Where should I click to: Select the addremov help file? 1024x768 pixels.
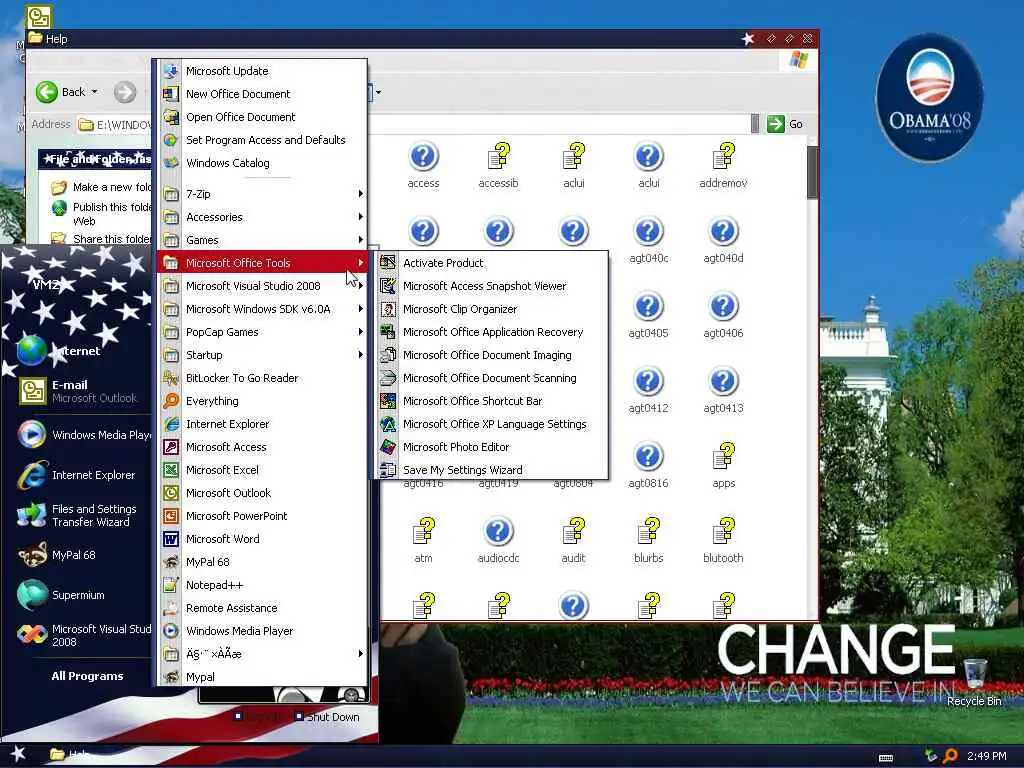(723, 165)
